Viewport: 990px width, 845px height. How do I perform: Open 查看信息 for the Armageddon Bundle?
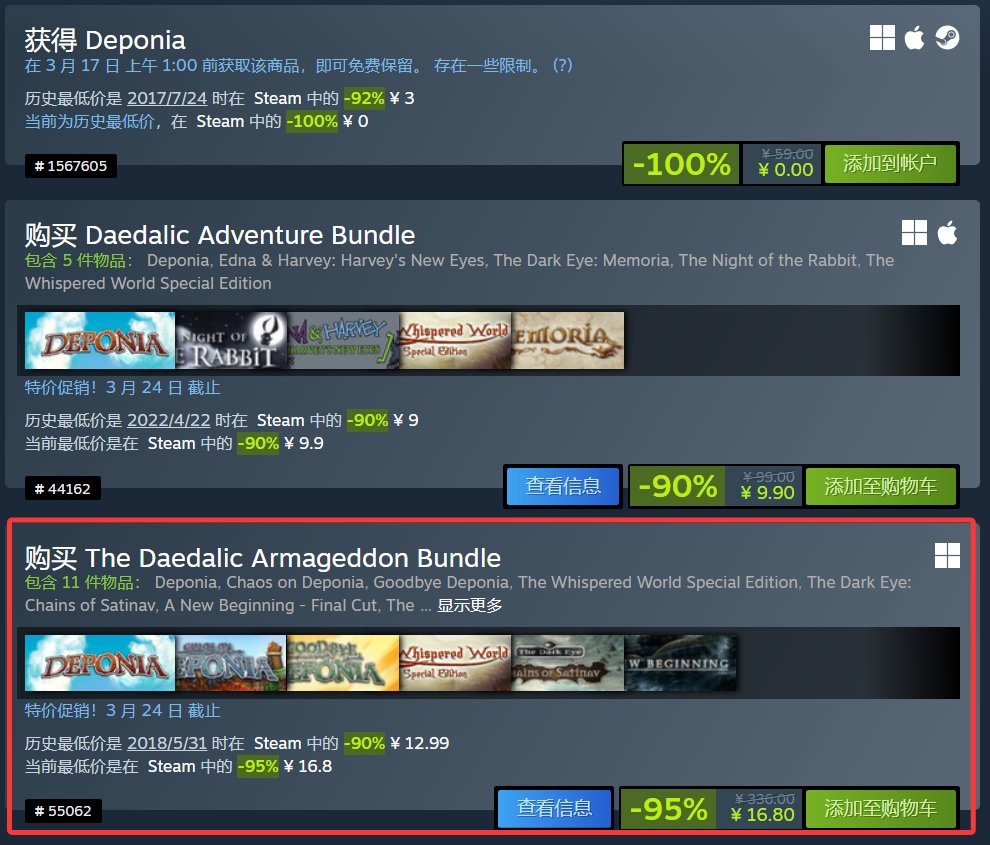point(554,808)
